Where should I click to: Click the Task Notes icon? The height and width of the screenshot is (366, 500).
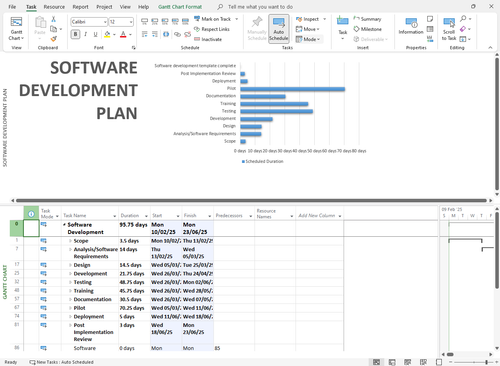(x=430, y=19)
